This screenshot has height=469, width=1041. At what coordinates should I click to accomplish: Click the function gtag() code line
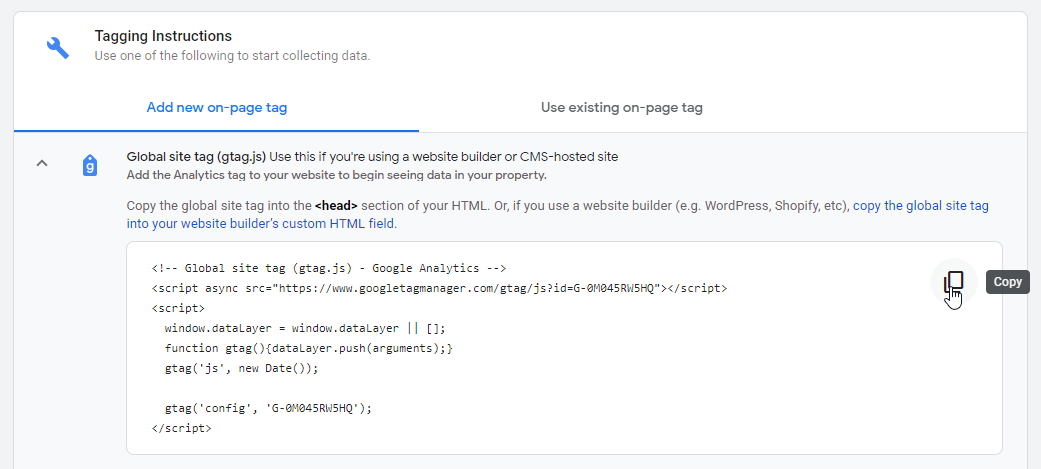tap(309, 348)
